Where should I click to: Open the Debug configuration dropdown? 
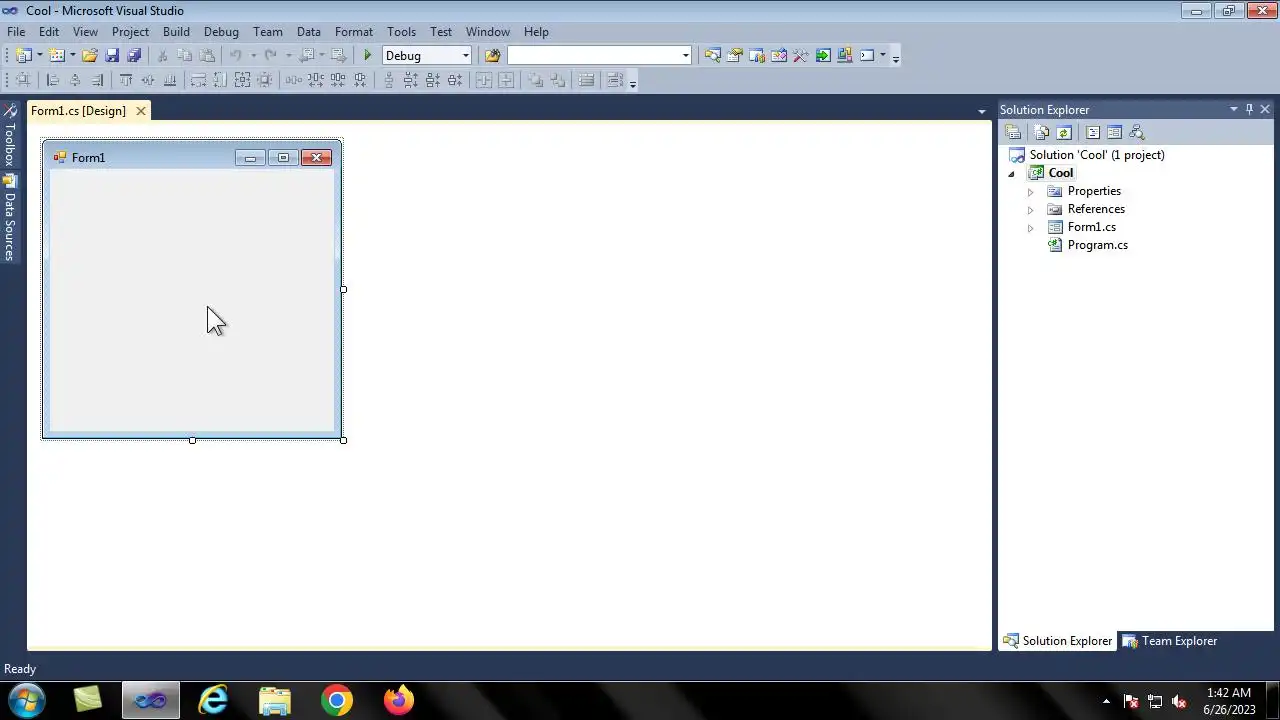coord(465,56)
